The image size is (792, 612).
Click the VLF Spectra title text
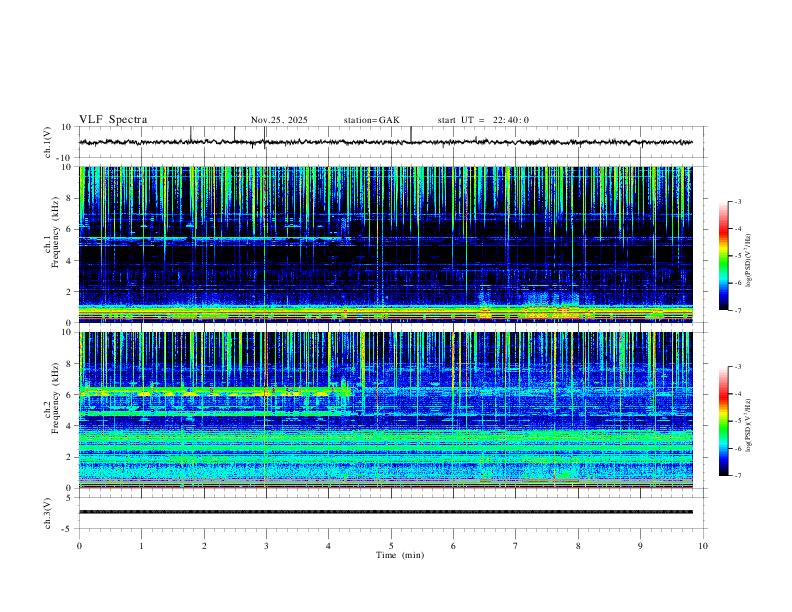pyautogui.click(x=113, y=120)
